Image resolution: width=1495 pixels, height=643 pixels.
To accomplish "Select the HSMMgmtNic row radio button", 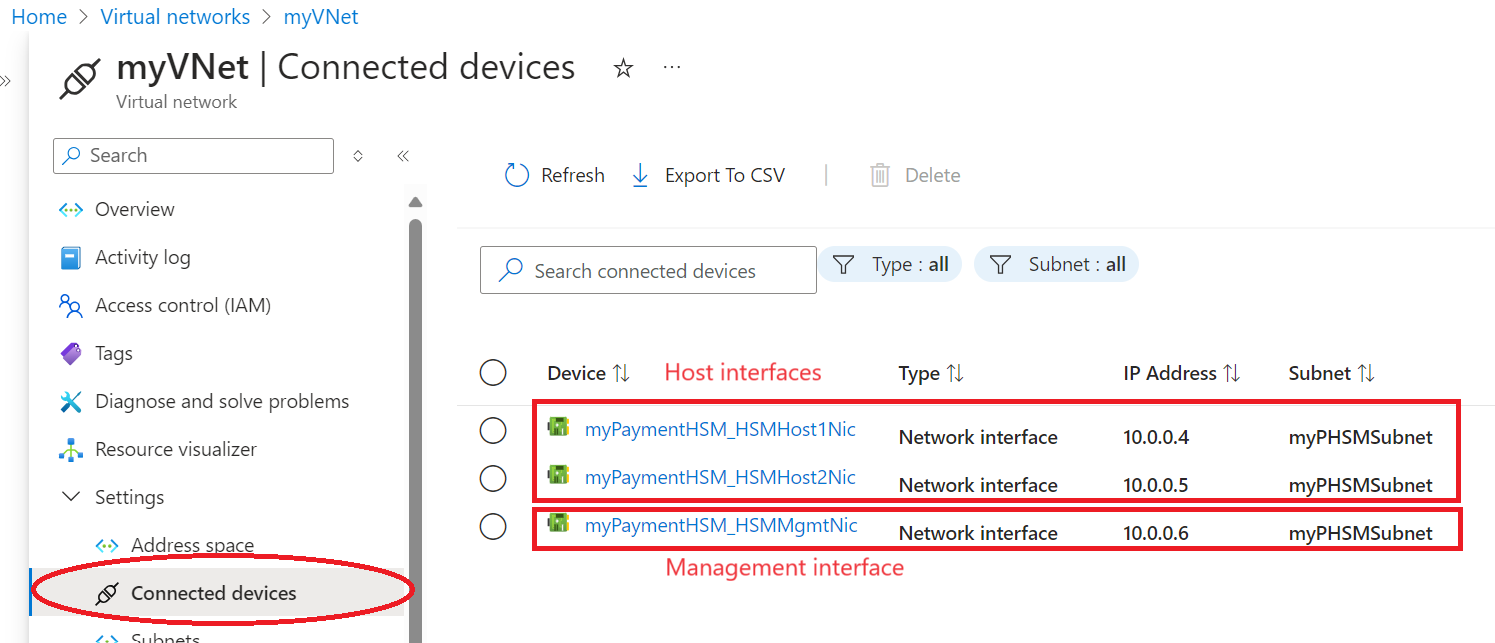I will [x=493, y=527].
